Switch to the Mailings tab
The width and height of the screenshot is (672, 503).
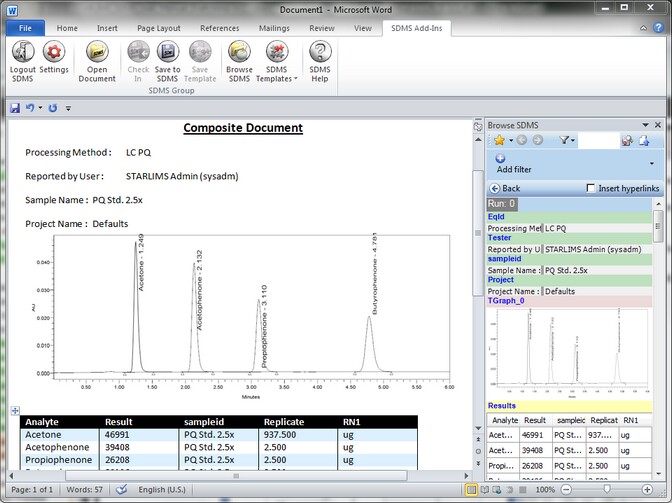(x=274, y=28)
